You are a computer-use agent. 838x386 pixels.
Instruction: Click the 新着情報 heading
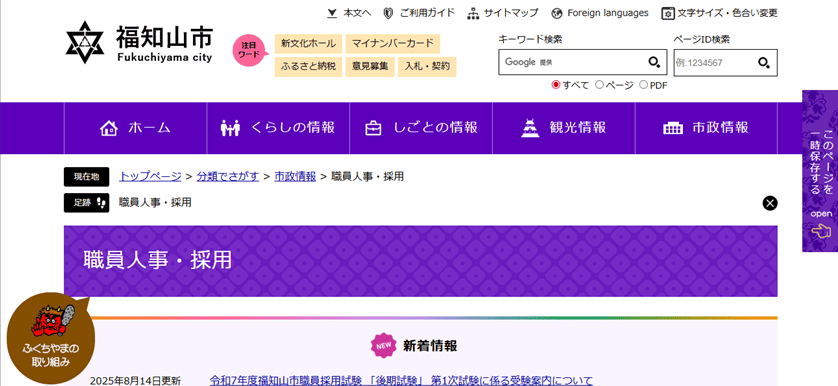click(x=430, y=346)
